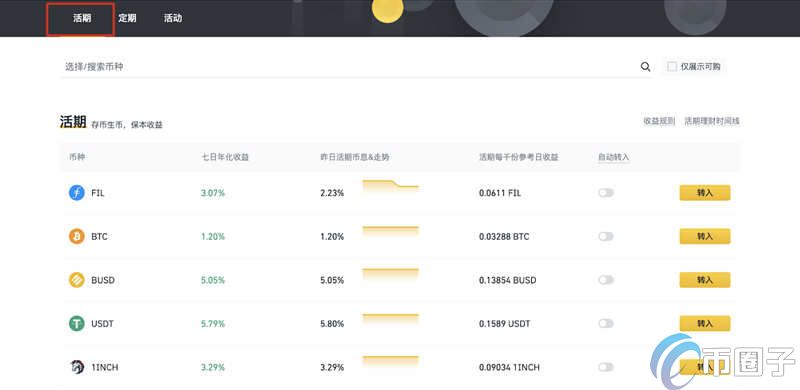Open the USDT yield trend chart
800x390 pixels.
390,320
